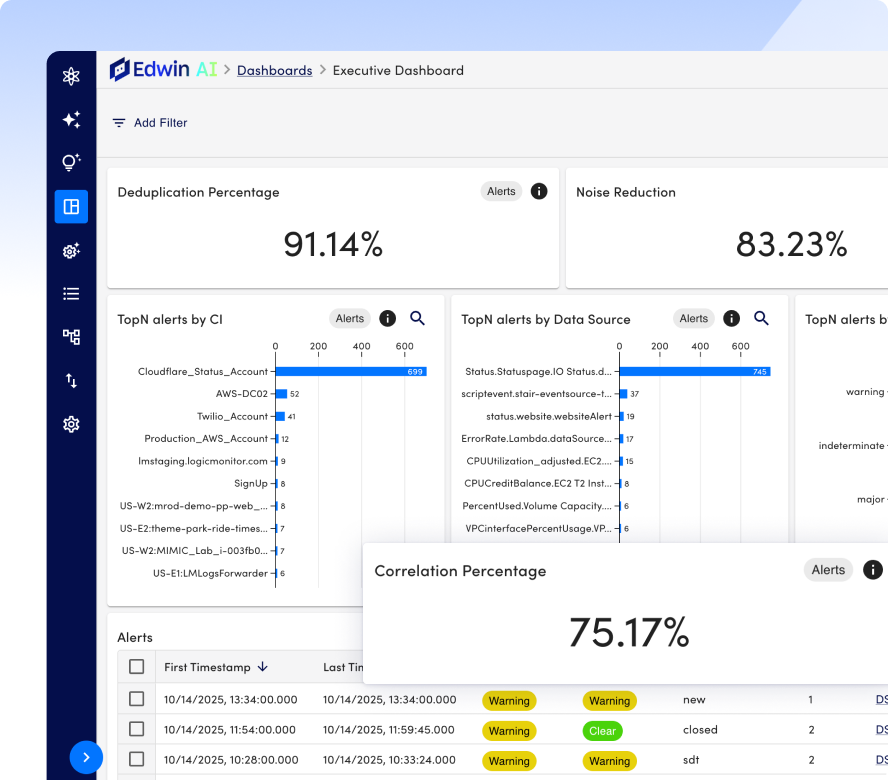Check the 13:34:00.000 alert row checkbox
The width and height of the screenshot is (888, 780).
(137, 699)
